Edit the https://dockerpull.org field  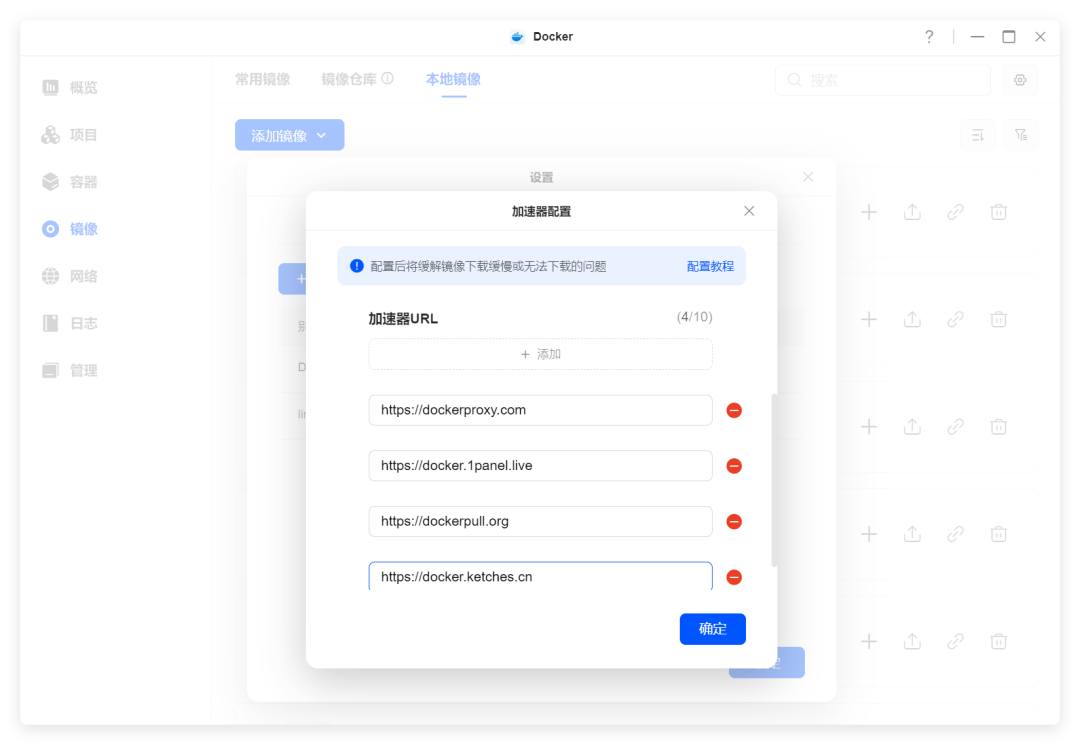(541, 521)
